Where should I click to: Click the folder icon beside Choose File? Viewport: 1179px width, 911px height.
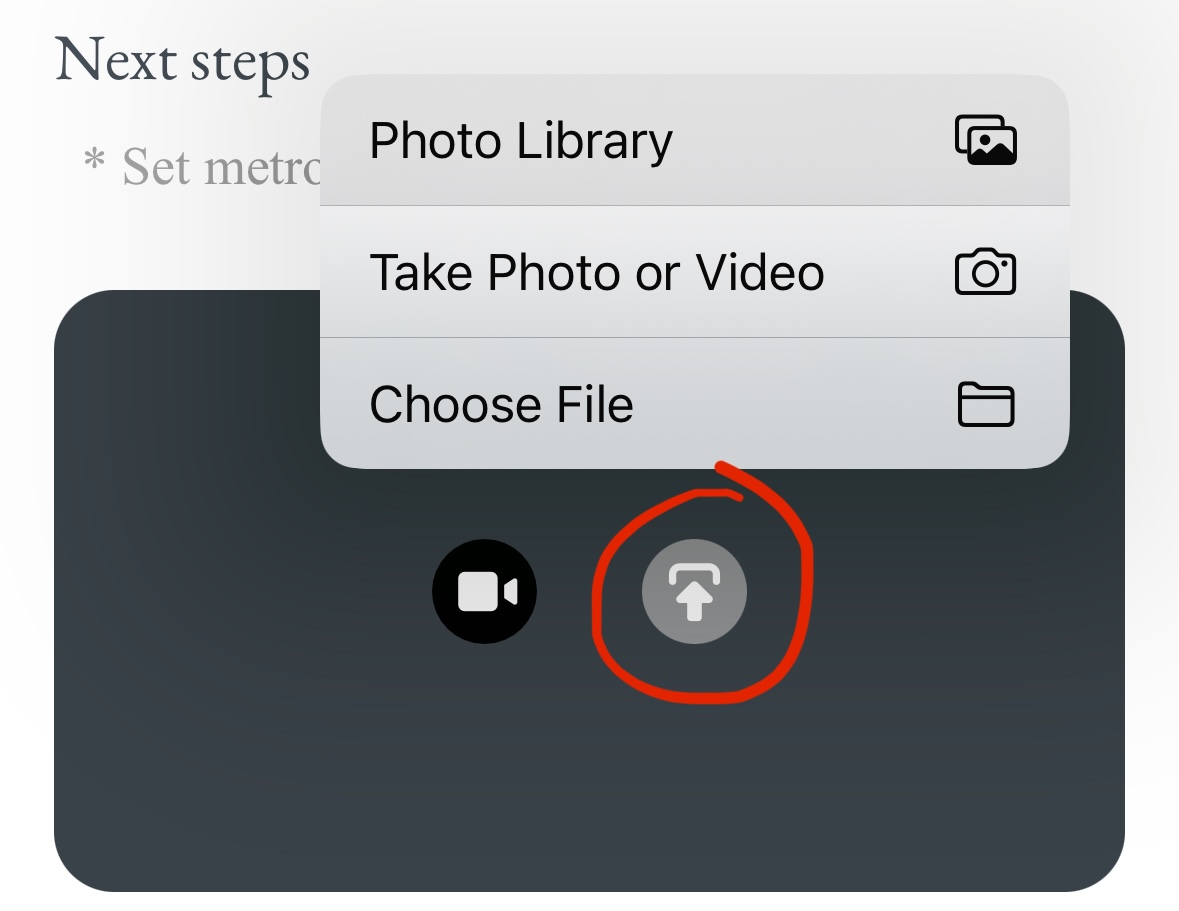click(986, 404)
